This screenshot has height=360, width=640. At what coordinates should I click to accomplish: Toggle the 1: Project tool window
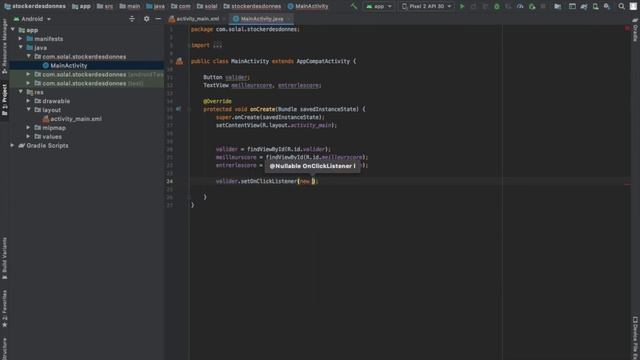[4, 100]
